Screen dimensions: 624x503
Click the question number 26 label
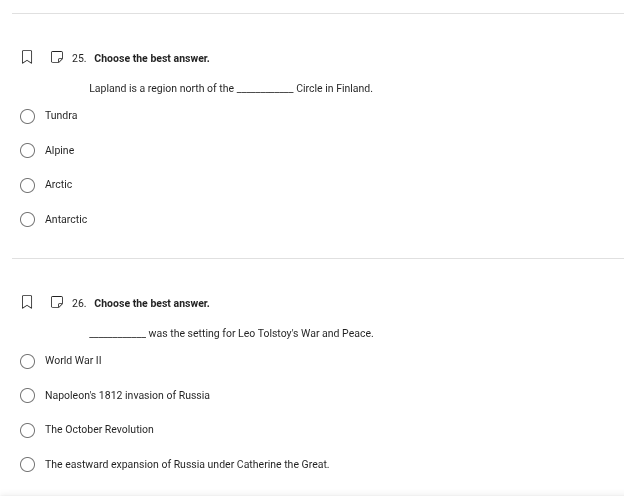(x=79, y=304)
